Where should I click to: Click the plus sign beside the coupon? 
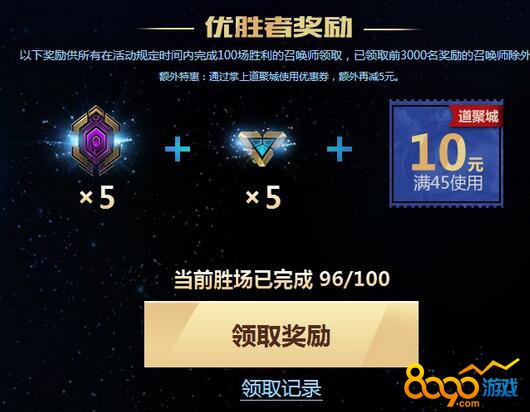339,149
